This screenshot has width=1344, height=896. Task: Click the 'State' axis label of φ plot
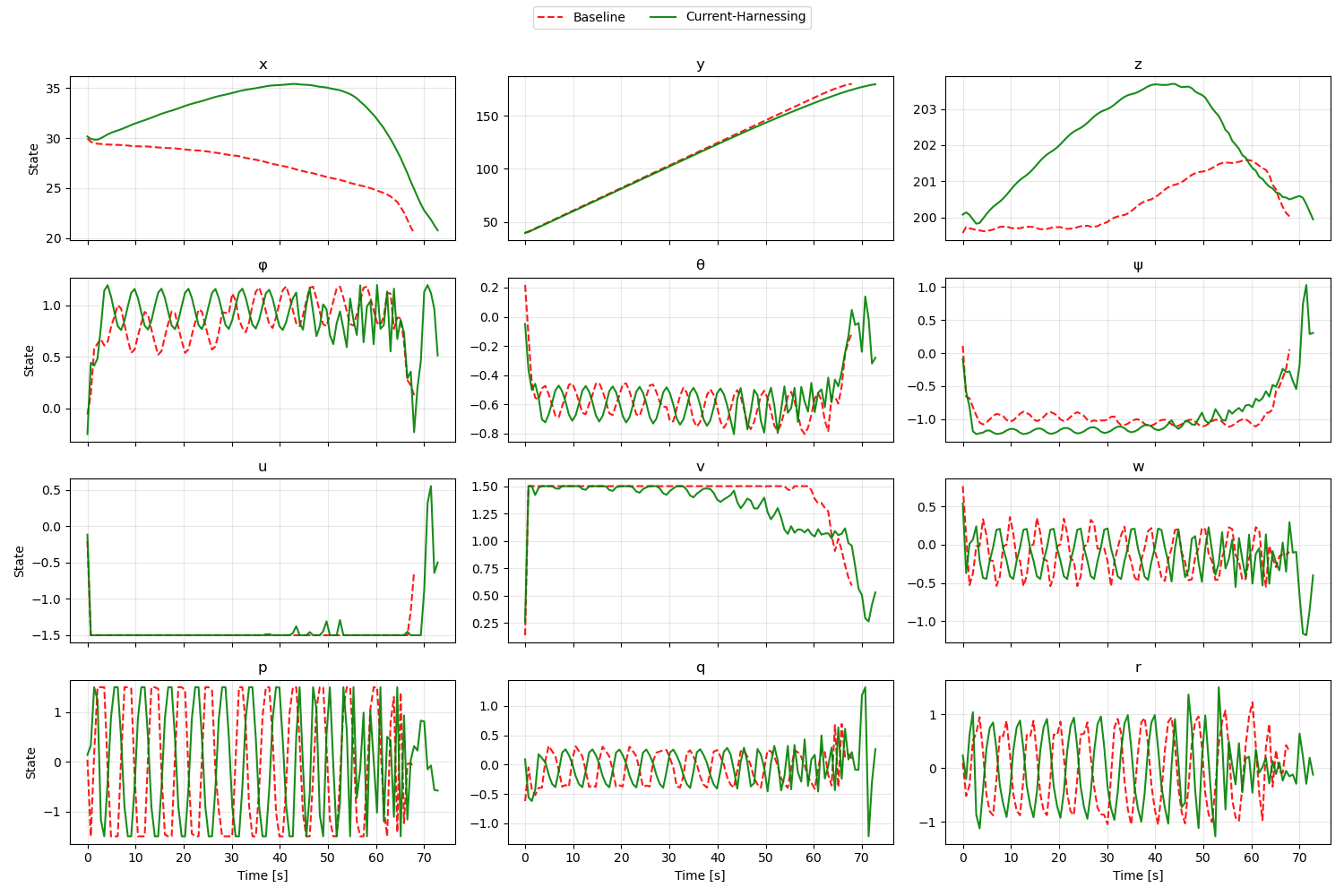[x=29, y=360]
